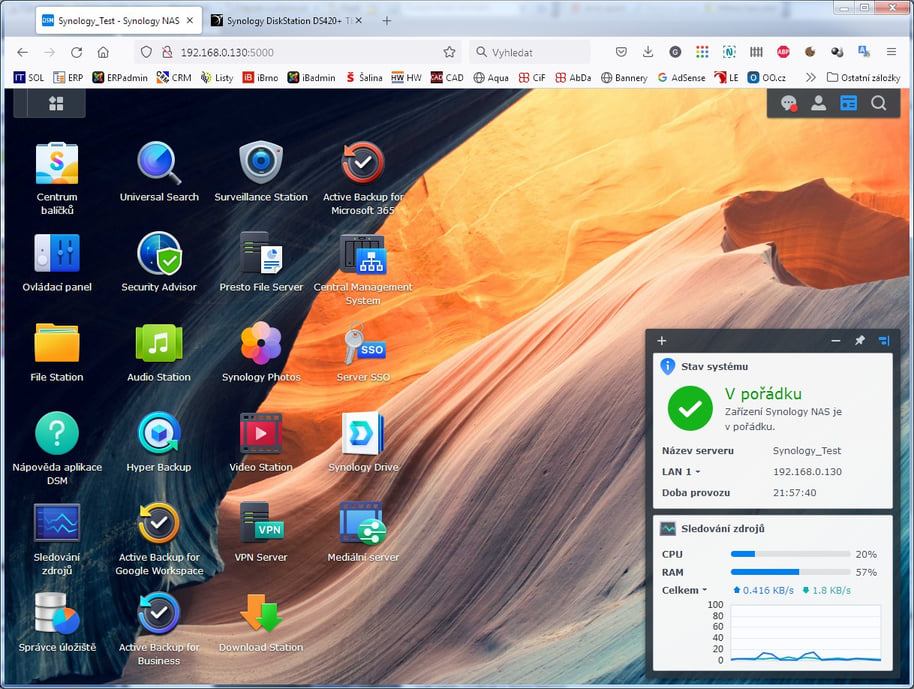The width and height of the screenshot is (914, 689).
Task: Switch to Synology DiskStation DS420+ tab
Action: [x=286, y=20]
